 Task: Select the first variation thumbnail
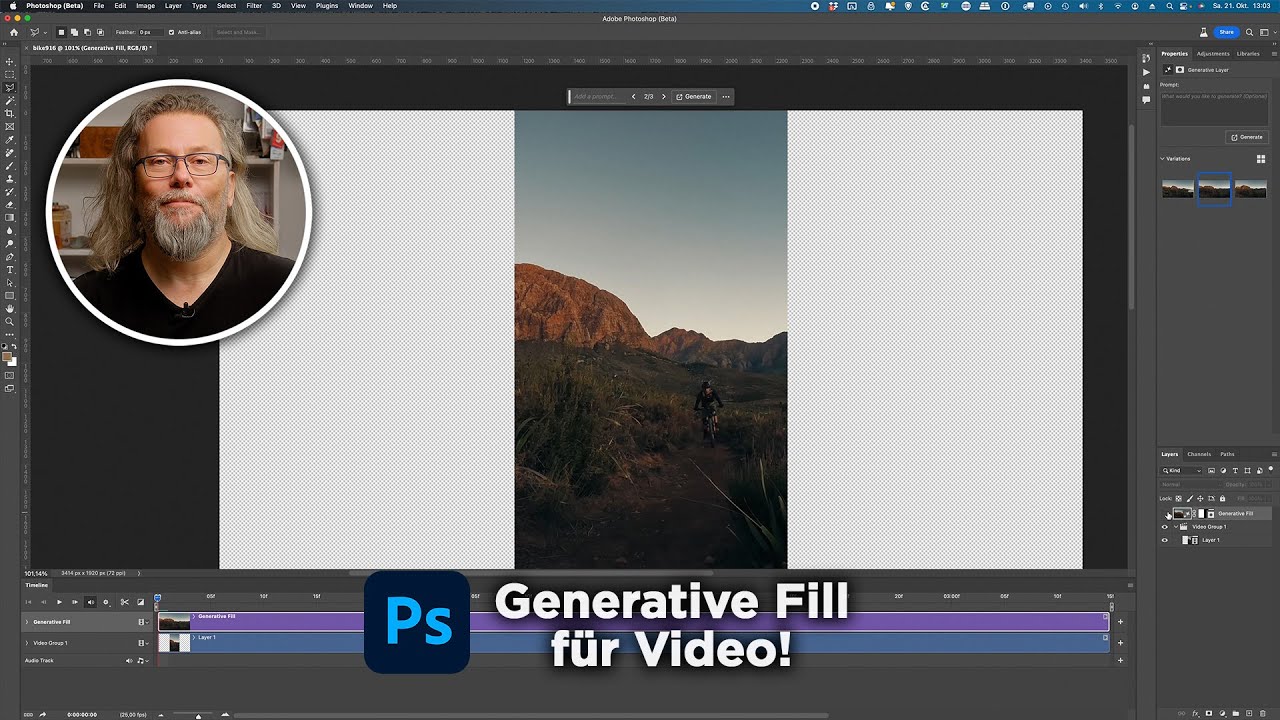(1178, 189)
